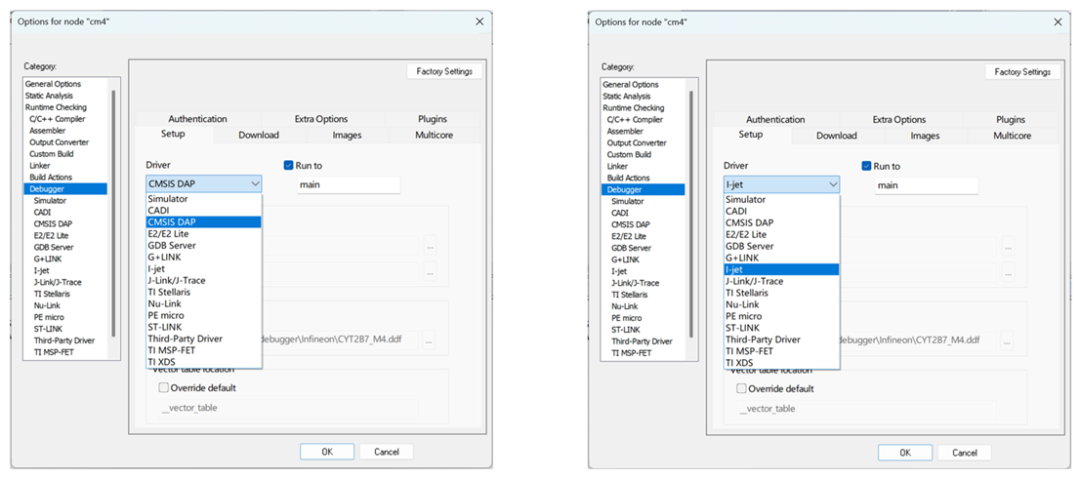
Task: Switch to the Images tab in the left dialog
Action: [347, 135]
